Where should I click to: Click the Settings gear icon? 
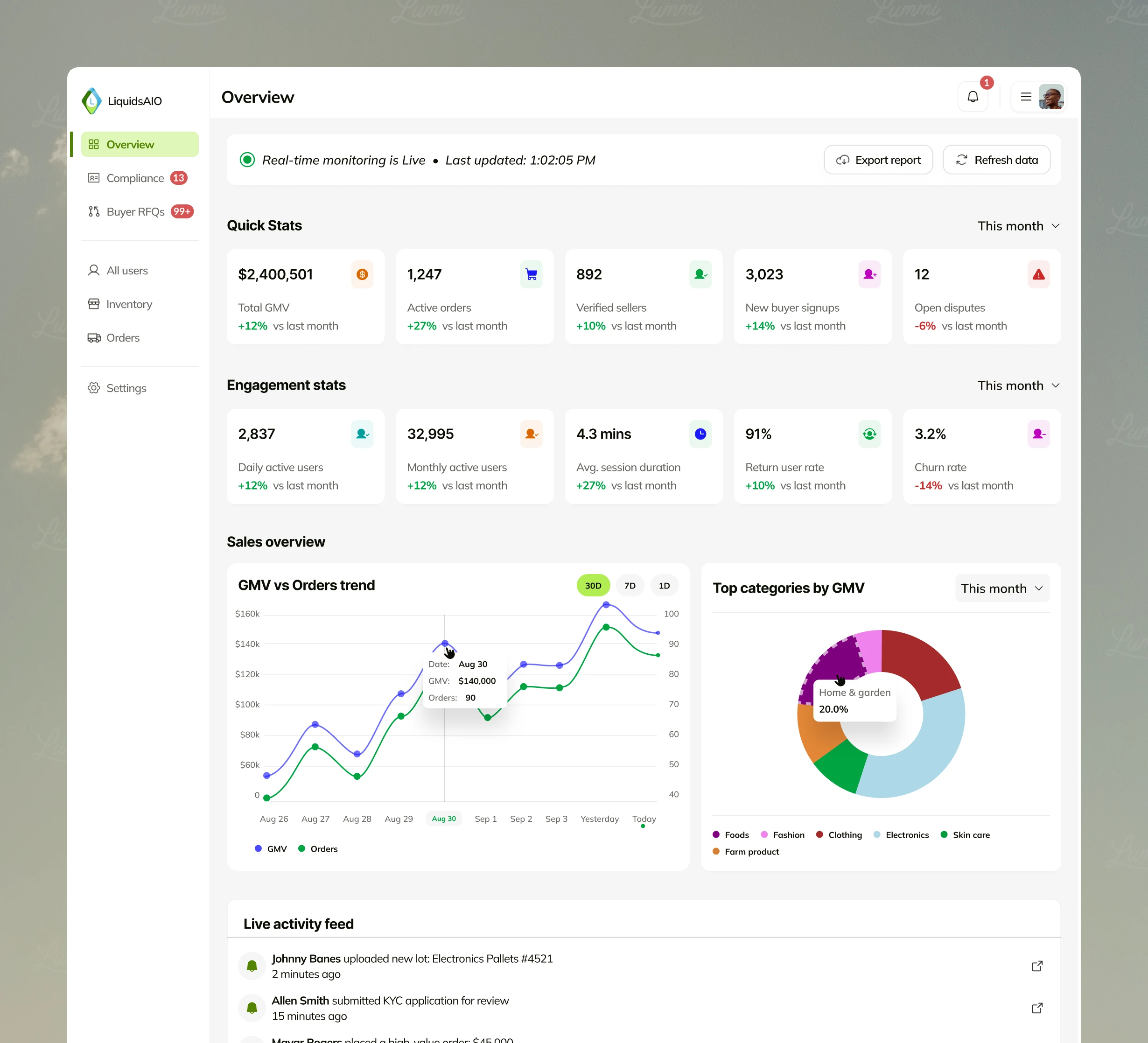click(94, 388)
